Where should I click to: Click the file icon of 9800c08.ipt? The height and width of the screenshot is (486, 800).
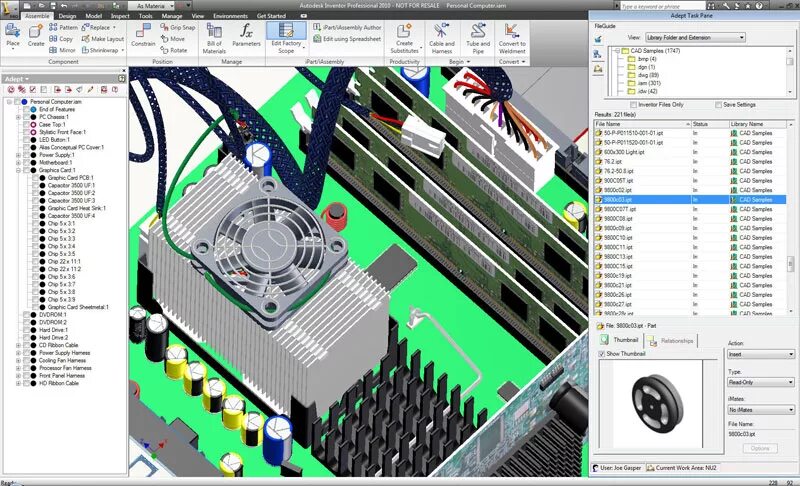[x=598, y=219]
